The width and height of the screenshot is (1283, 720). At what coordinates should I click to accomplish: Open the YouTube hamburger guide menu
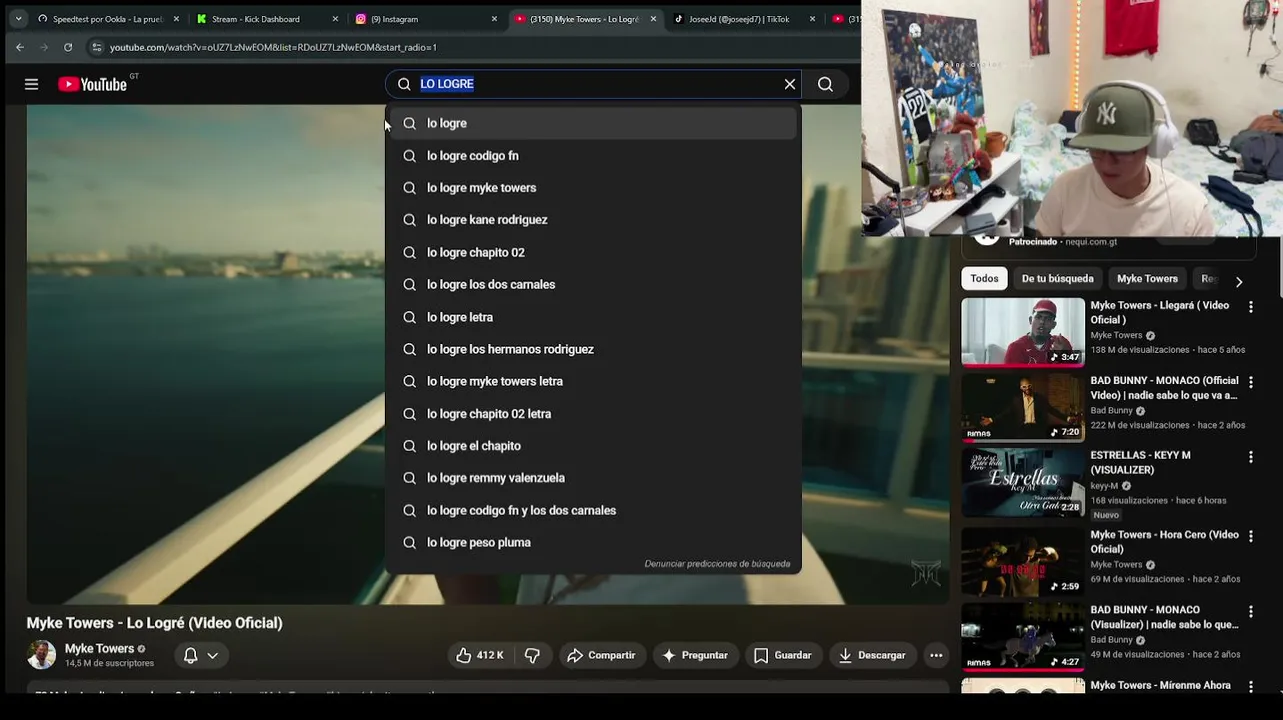coord(32,85)
